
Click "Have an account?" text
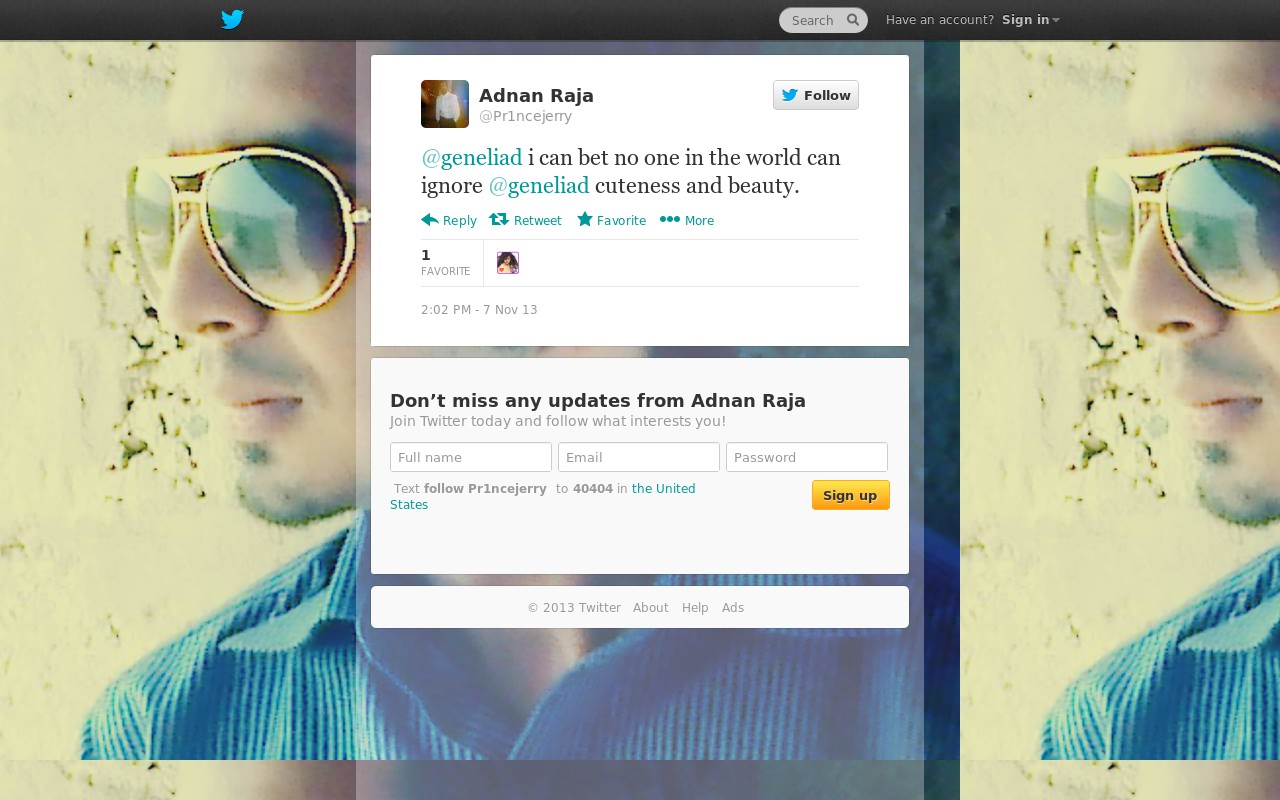940,20
